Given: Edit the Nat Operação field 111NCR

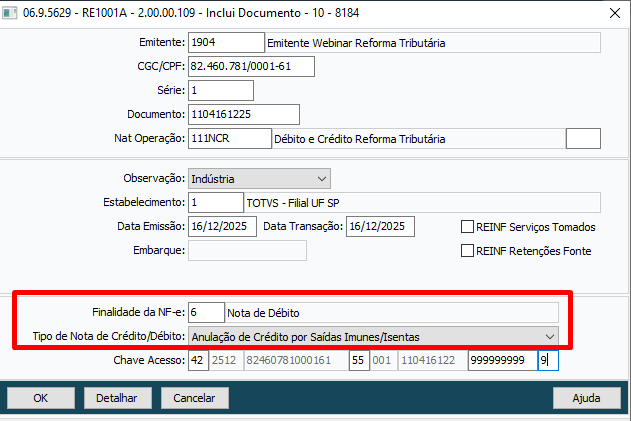Looking at the screenshot, I should [x=230, y=138].
